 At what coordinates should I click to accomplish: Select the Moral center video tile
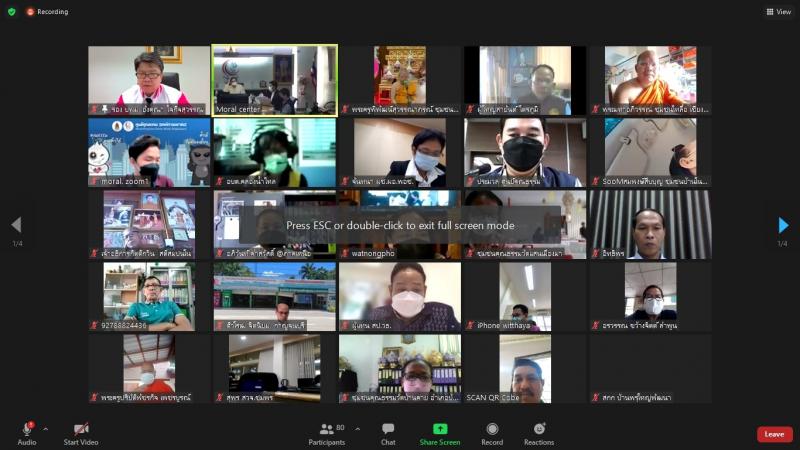[x=274, y=80]
